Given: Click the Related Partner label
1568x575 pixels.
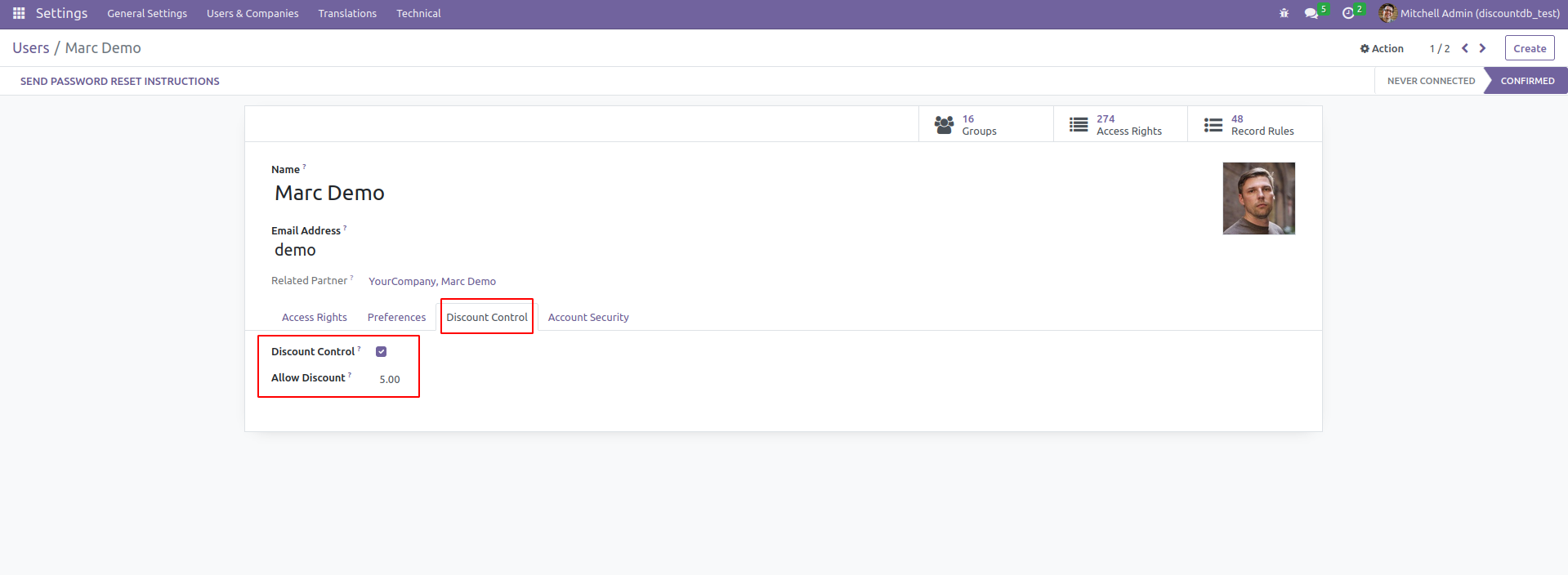Looking at the screenshot, I should (x=310, y=280).
